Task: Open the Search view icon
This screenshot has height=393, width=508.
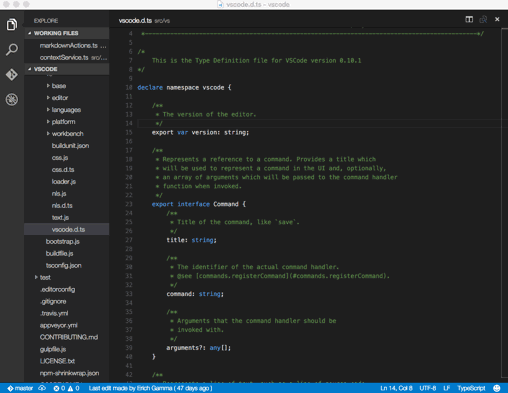Action: (x=12, y=50)
